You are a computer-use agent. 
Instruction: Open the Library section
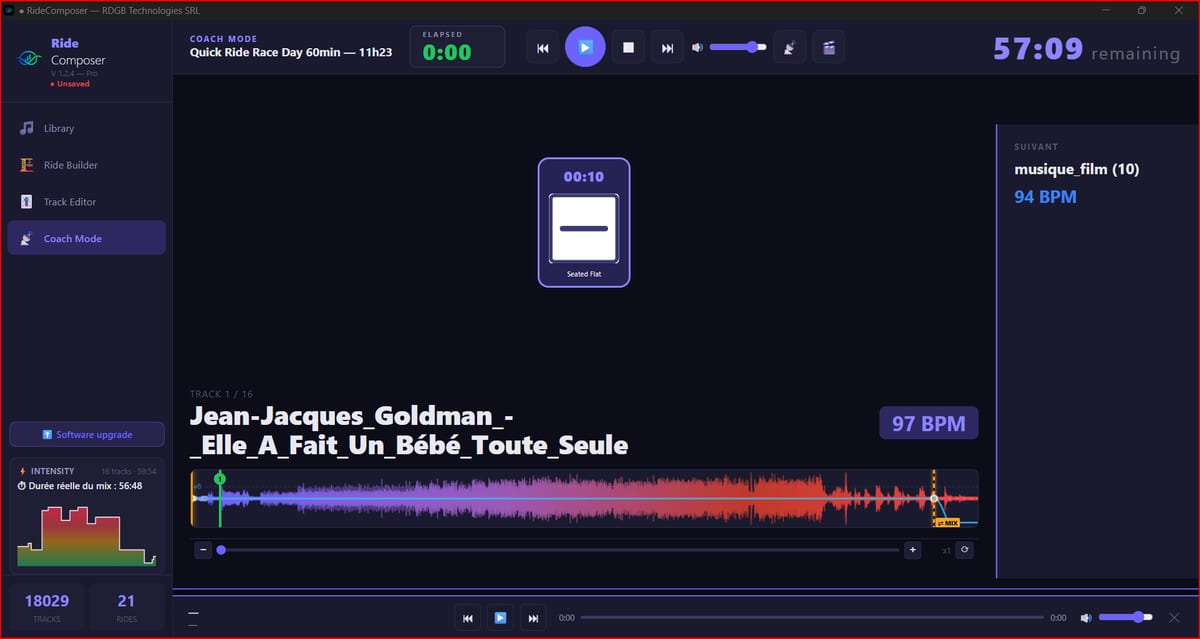86,128
